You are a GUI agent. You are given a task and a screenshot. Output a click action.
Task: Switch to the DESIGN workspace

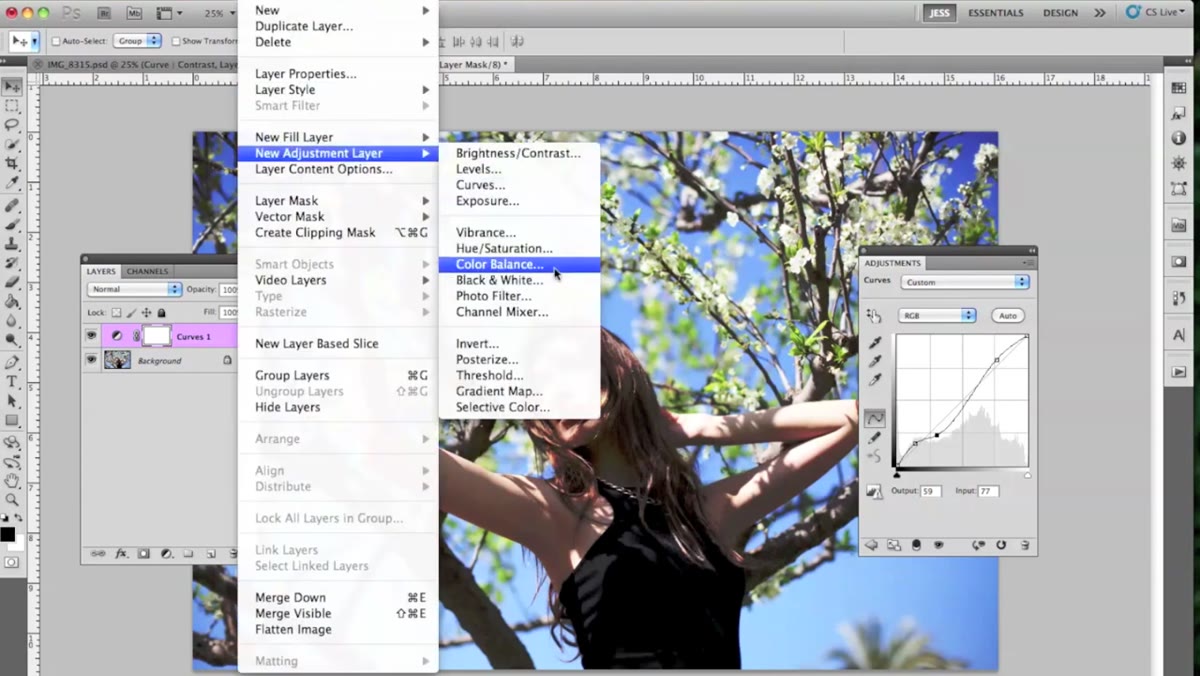pos(1060,13)
